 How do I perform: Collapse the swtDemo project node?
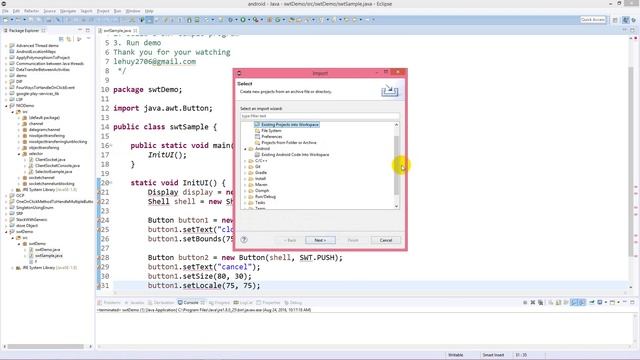pos(7,232)
